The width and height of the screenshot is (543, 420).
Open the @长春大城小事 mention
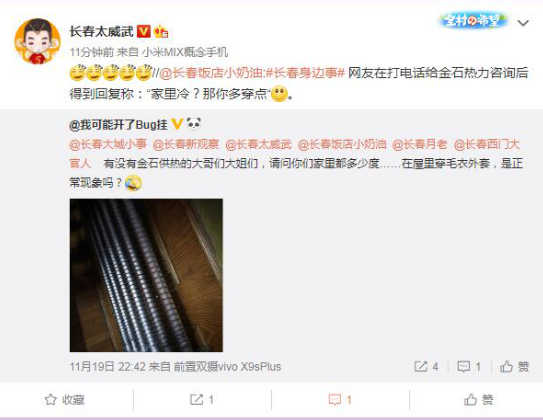click(x=108, y=144)
